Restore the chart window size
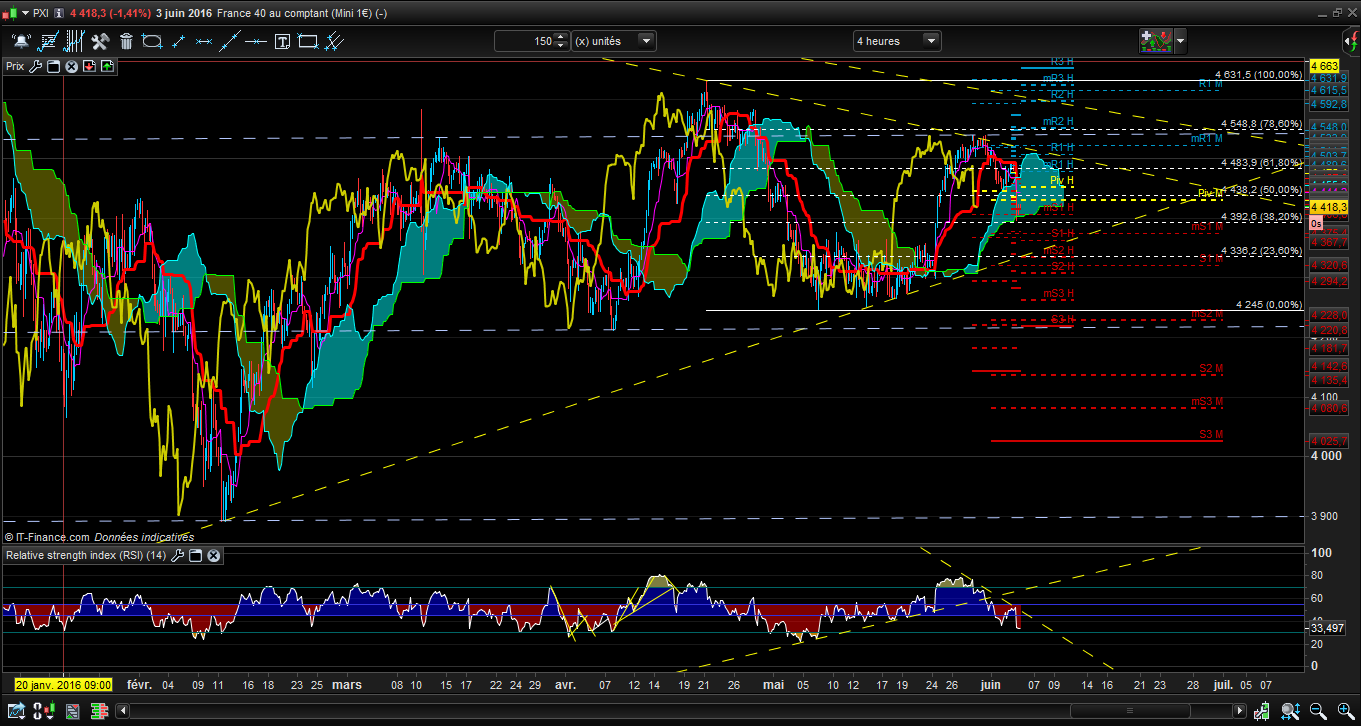This screenshot has width=1361, height=726. point(1335,13)
